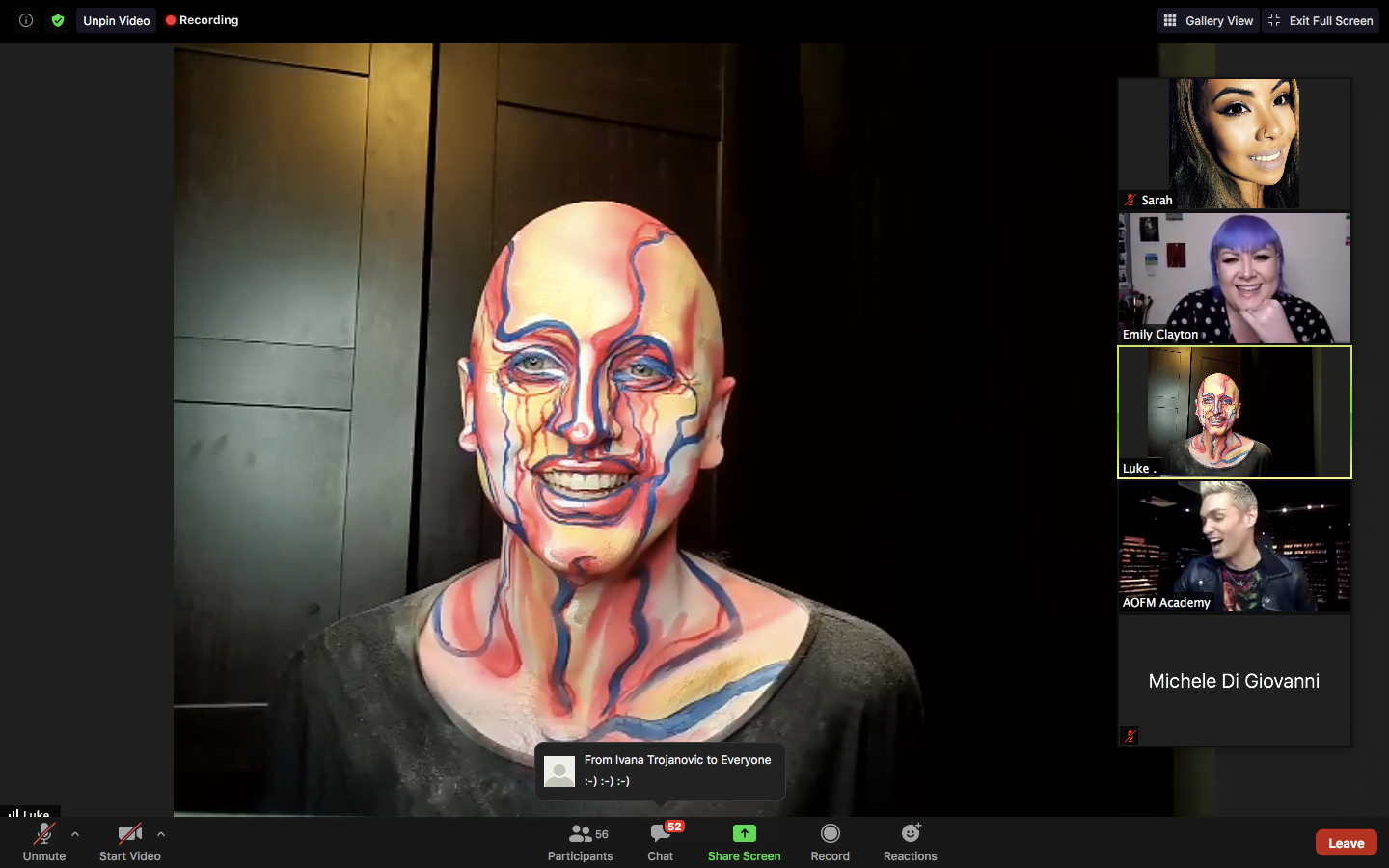Screen dimensions: 1389x868
Task: Click the Share Screen icon
Action: (x=744, y=833)
